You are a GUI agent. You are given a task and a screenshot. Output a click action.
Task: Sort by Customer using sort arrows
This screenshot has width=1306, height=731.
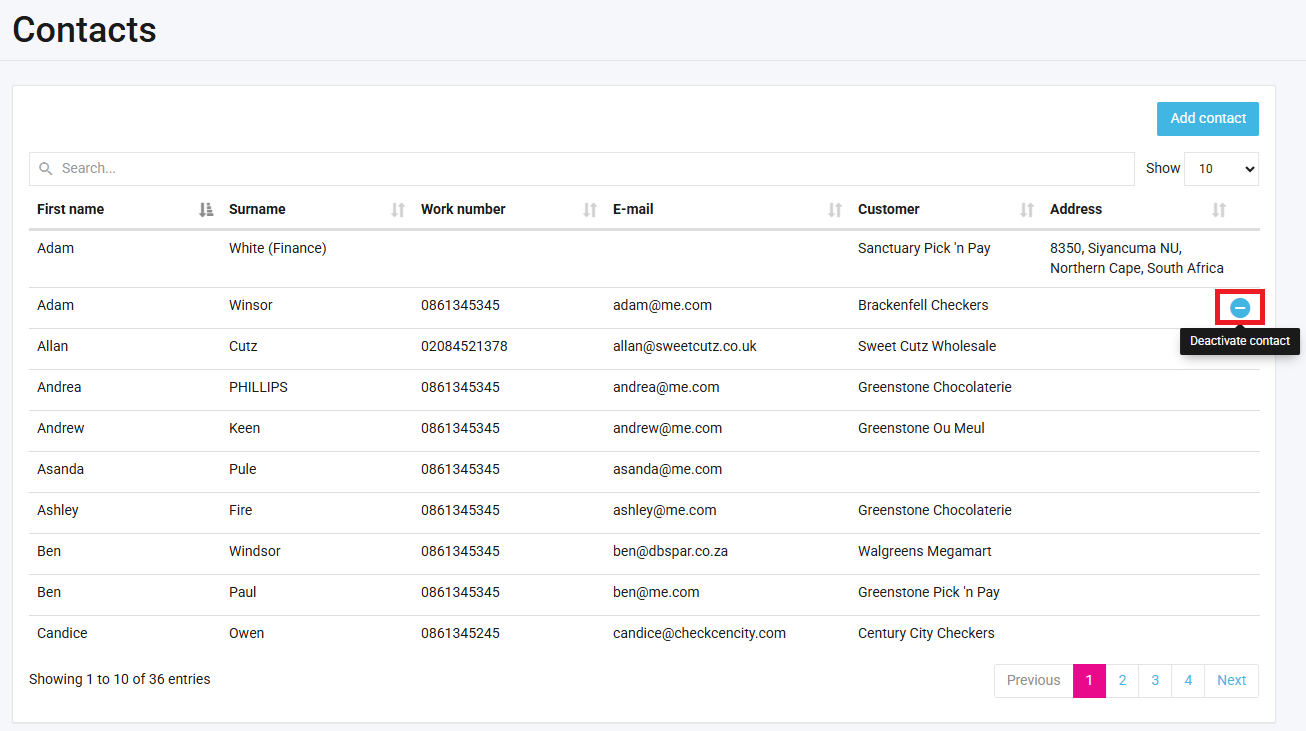pos(1027,210)
